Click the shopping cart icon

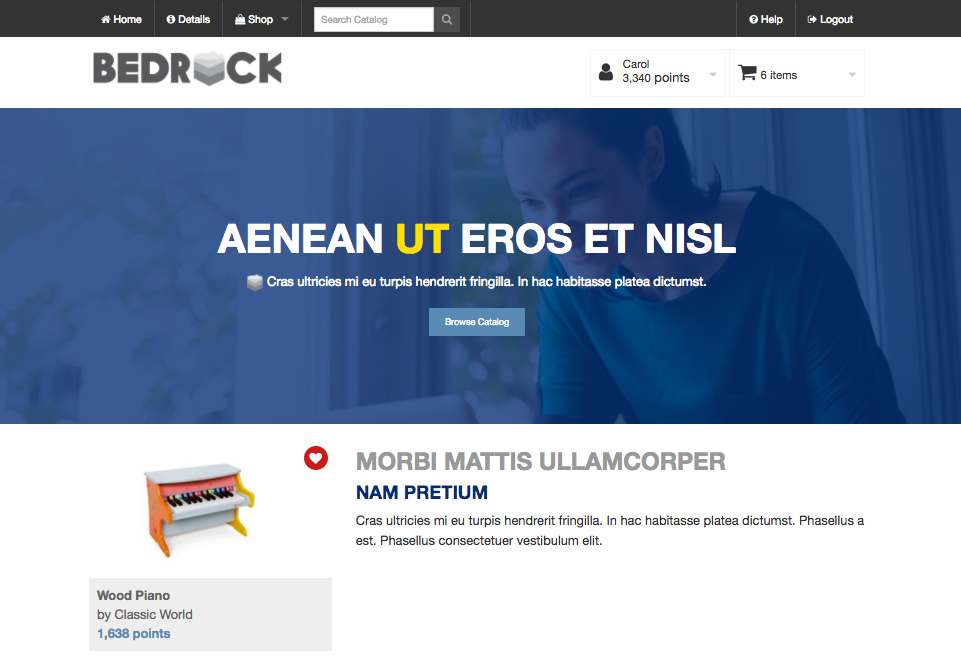pyautogui.click(x=747, y=73)
